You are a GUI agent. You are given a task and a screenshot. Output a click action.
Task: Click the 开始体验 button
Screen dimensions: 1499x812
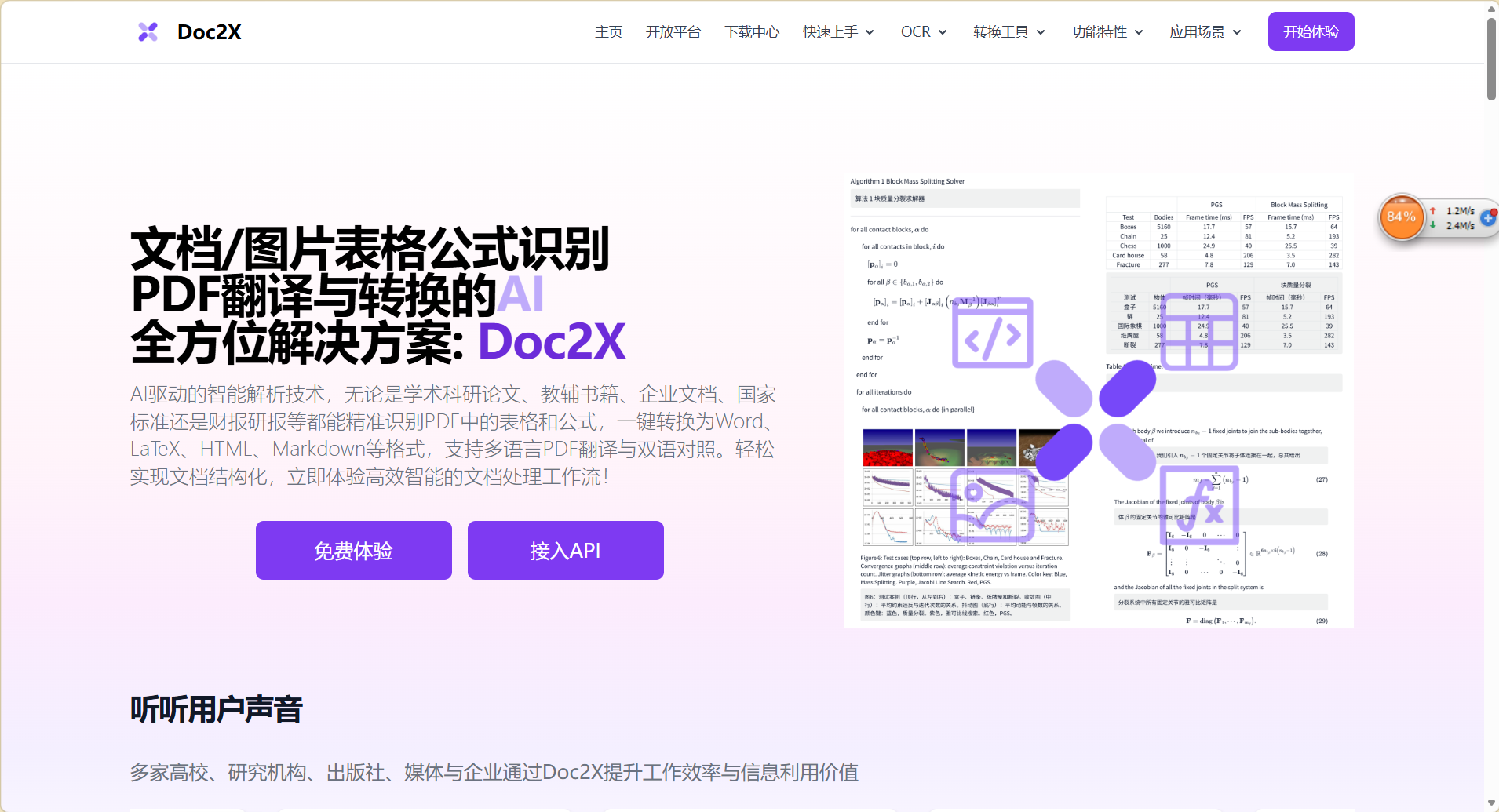(1311, 31)
